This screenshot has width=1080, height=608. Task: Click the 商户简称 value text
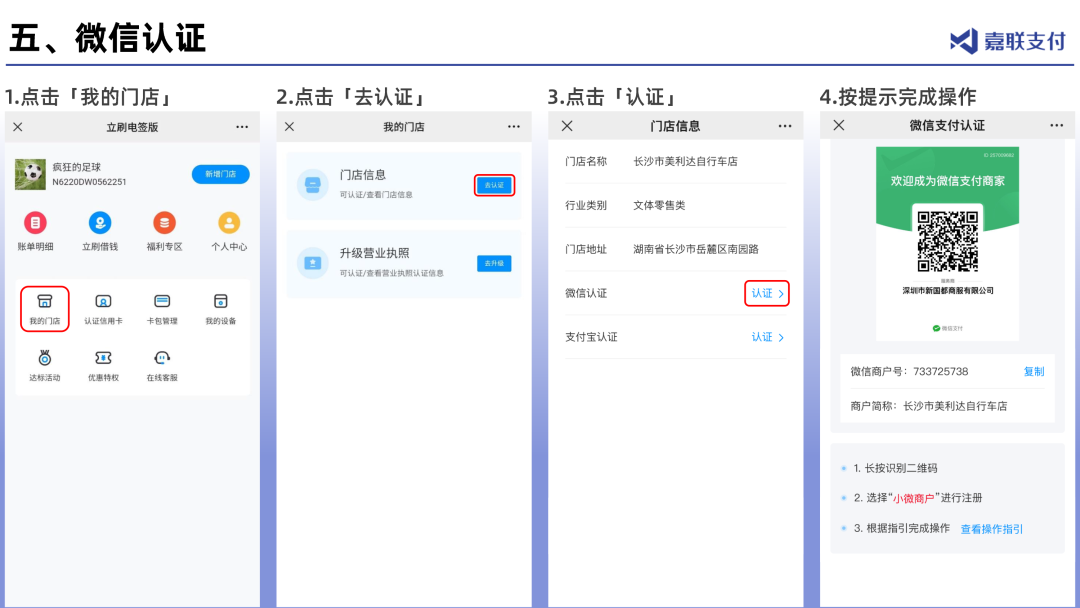[x=955, y=406]
